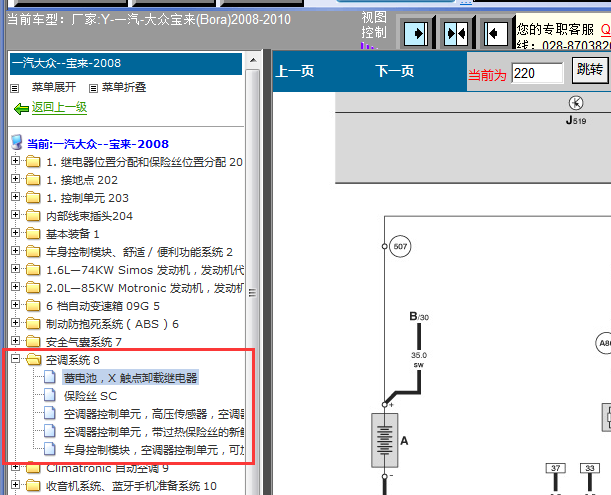Viewport: 611px width, 495px height.
Task: Click 菜单折叠 to collapse menu
Action: point(124,87)
